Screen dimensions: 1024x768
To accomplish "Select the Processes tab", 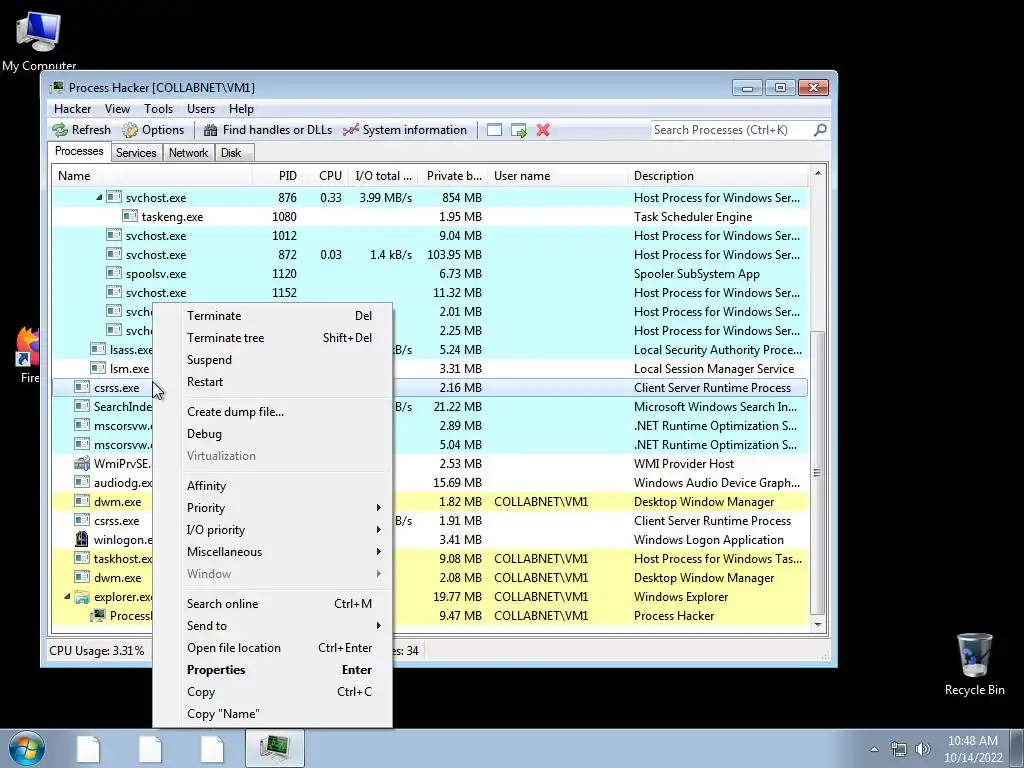I will (x=79, y=152).
